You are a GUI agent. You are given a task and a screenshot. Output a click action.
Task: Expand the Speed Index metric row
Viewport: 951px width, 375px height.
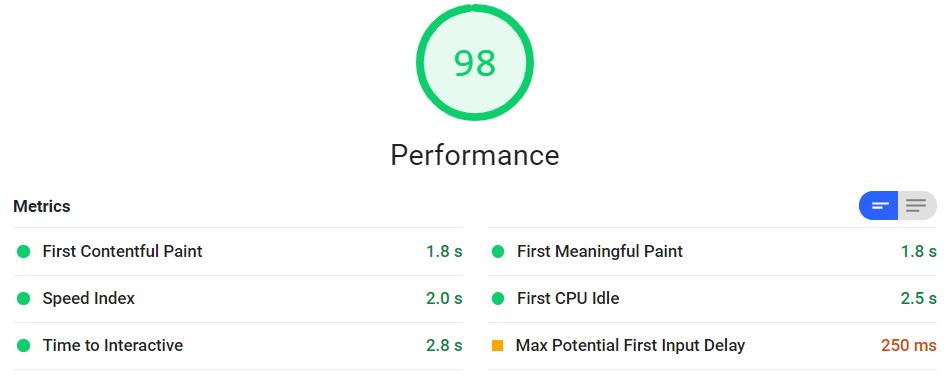237,299
